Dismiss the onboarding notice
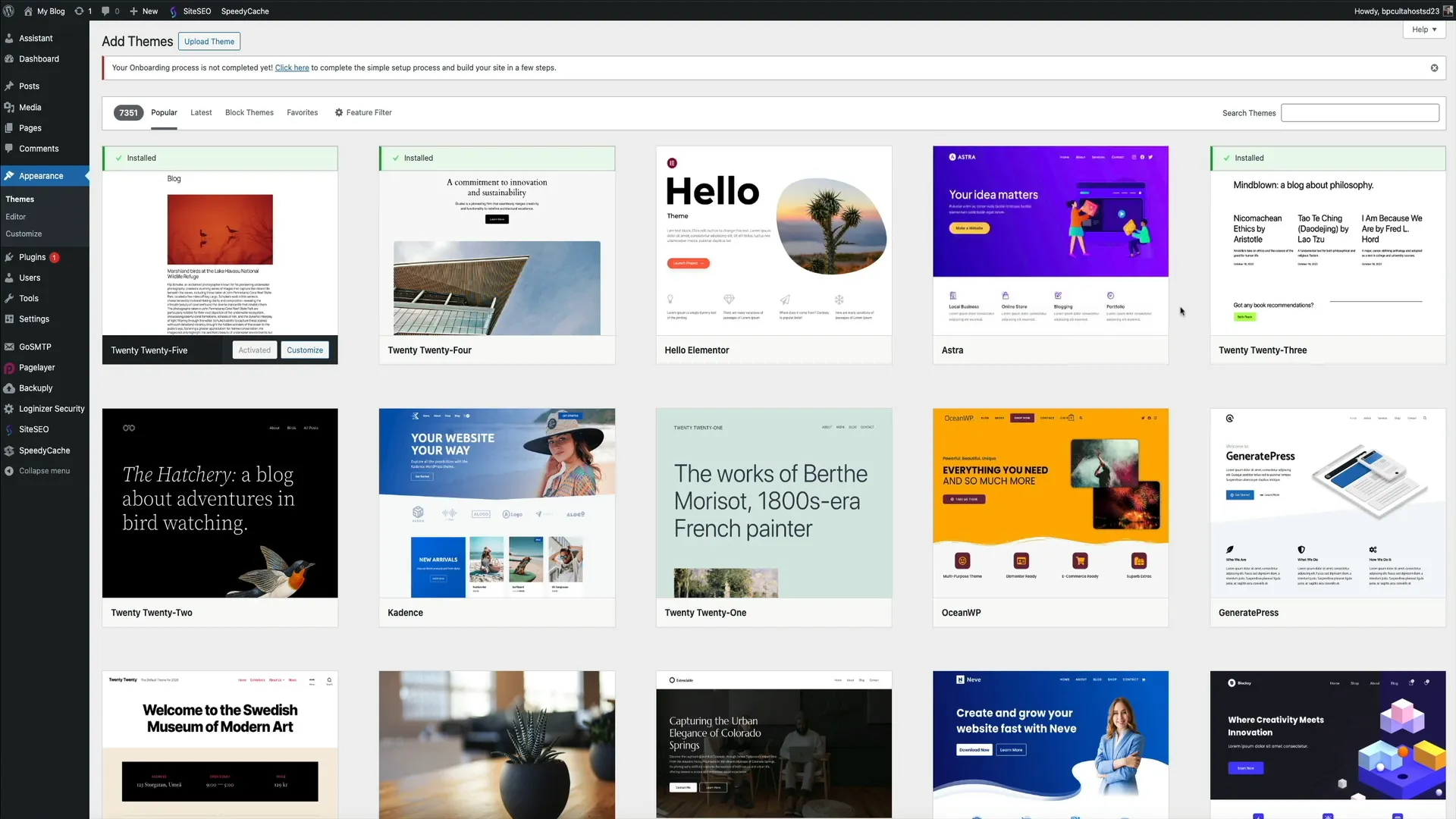Image resolution: width=1456 pixels, height=819 pixels. [1434, 67]
